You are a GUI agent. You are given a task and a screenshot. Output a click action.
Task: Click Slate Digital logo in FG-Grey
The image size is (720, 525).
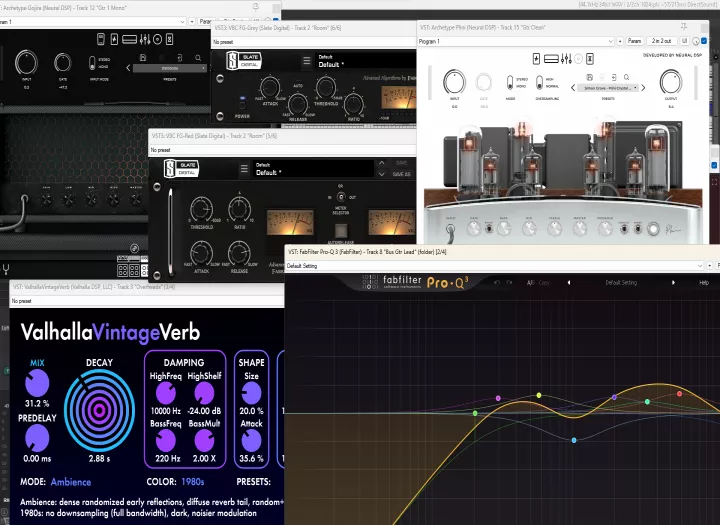244,60
